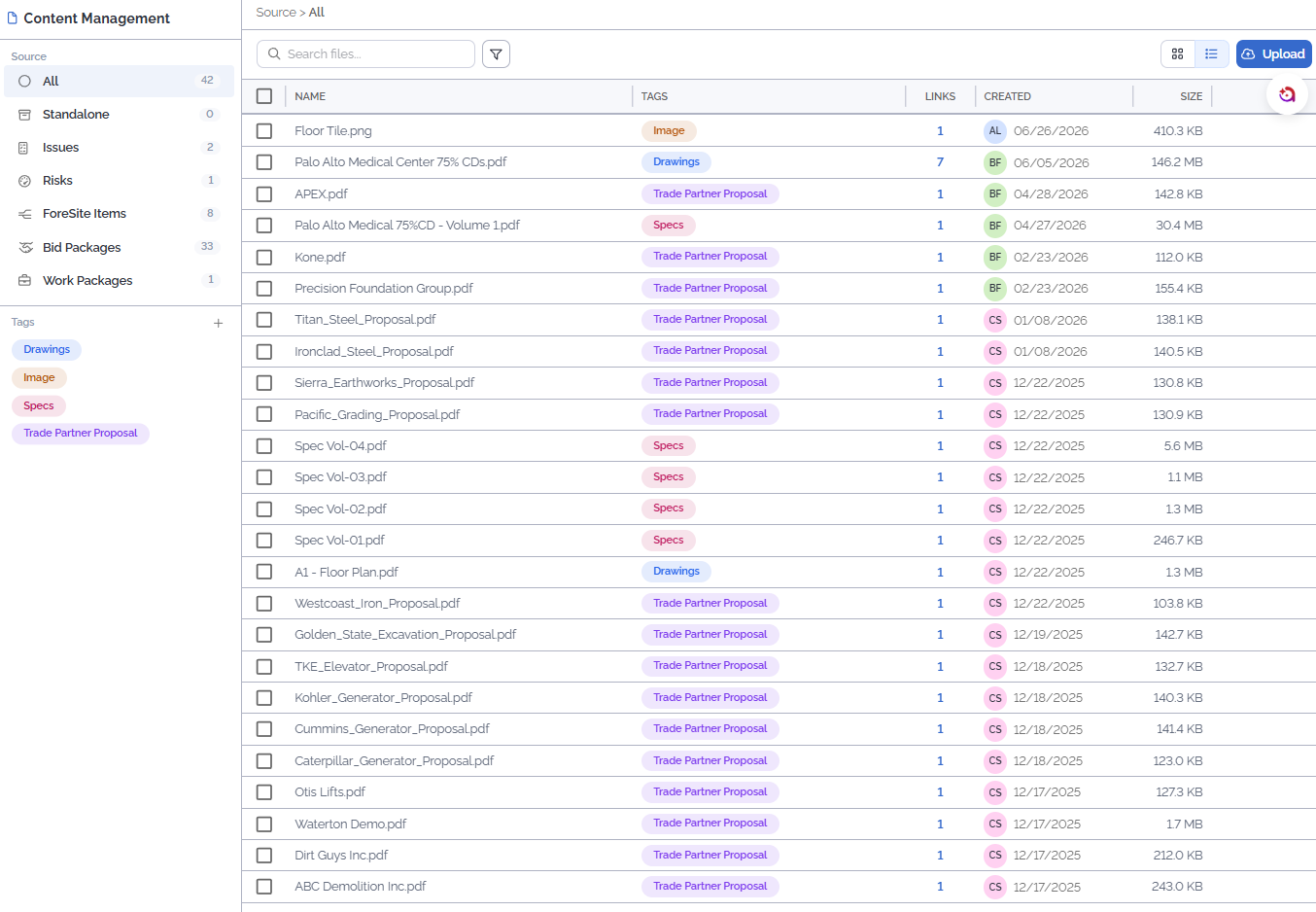Filter by Trade Partner Proposal sidebar tag
The width and height of the screenshot is (1316, 912).
(81, 434)
